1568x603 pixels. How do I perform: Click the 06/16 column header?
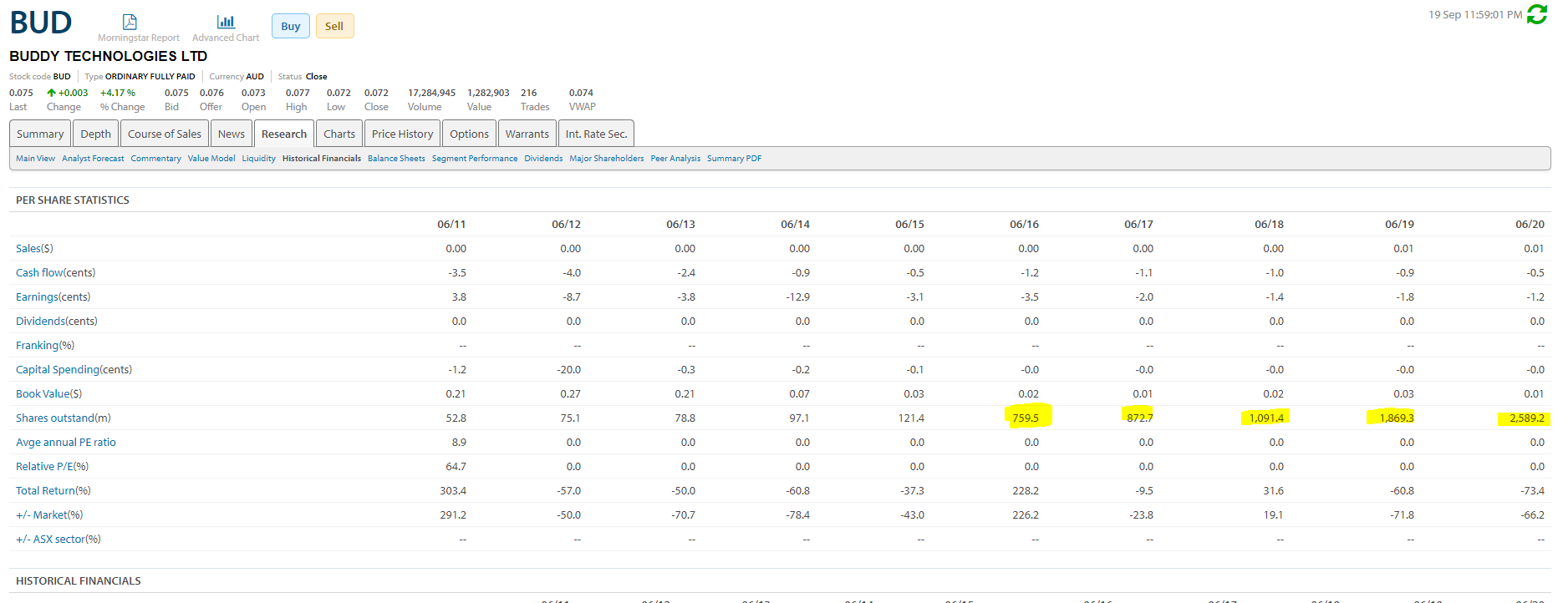point(1024,224)
